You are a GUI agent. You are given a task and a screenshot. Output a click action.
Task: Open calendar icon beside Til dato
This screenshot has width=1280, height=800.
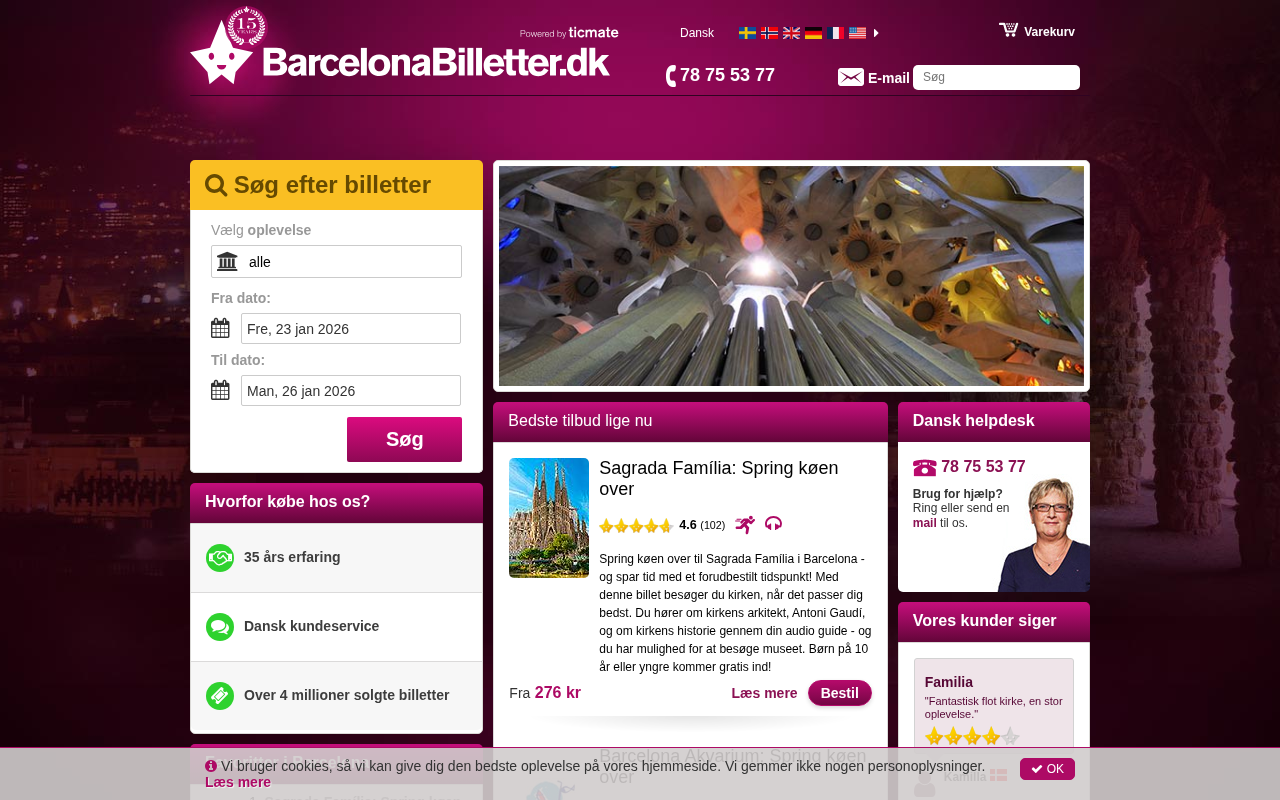pyautogui.click(x=220, y=390)
